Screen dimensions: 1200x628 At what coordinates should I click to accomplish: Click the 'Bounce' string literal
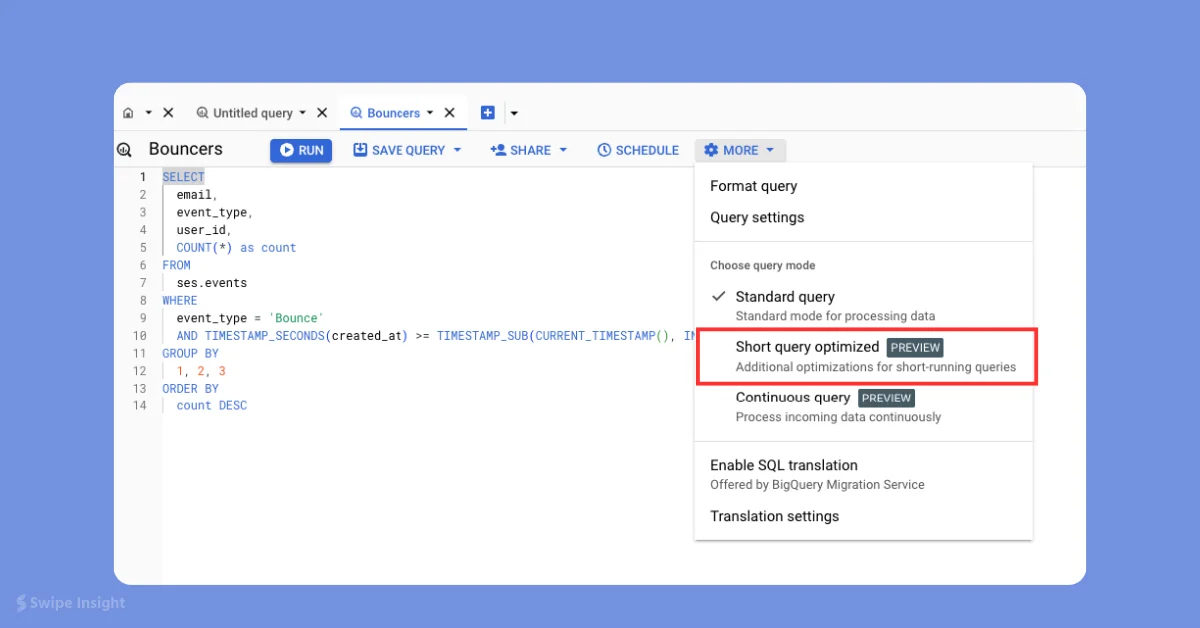[296, 318]
